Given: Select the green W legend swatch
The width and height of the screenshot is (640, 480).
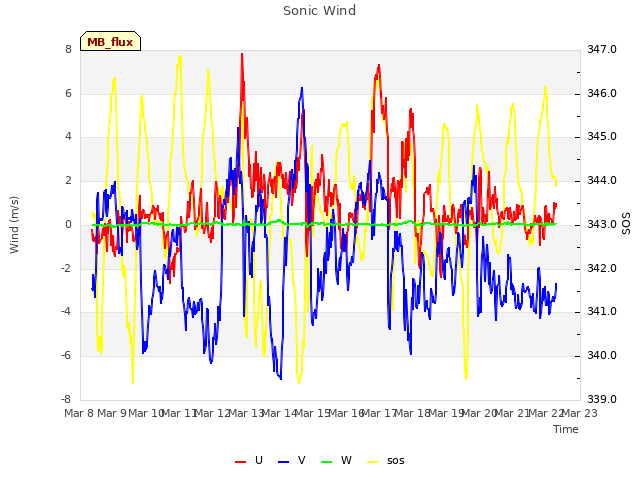Looking at the screenshot, I should coord(327,462).
